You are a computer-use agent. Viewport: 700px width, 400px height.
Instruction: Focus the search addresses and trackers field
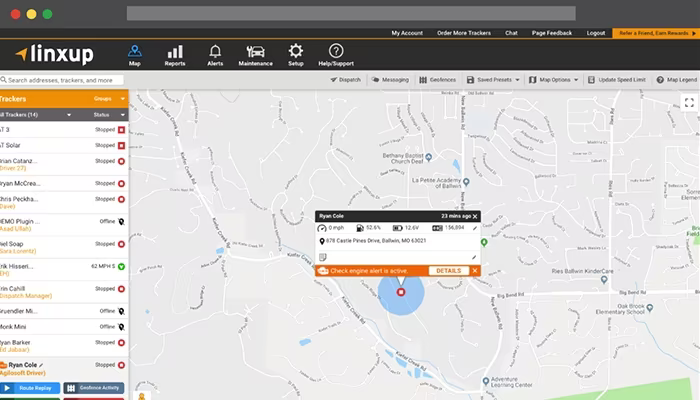62,80
